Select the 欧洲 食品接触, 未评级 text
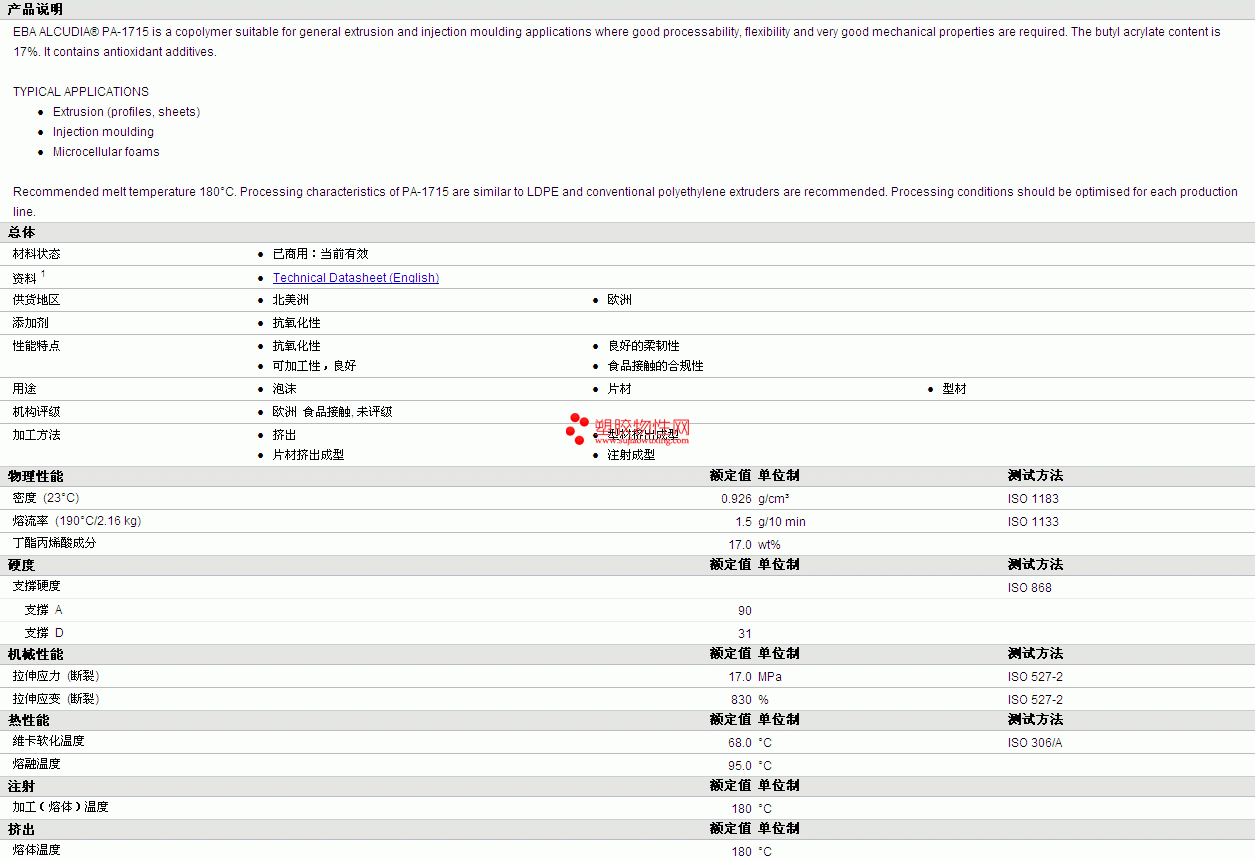This screenshot has width=1255, height=859. pos(332,412)
